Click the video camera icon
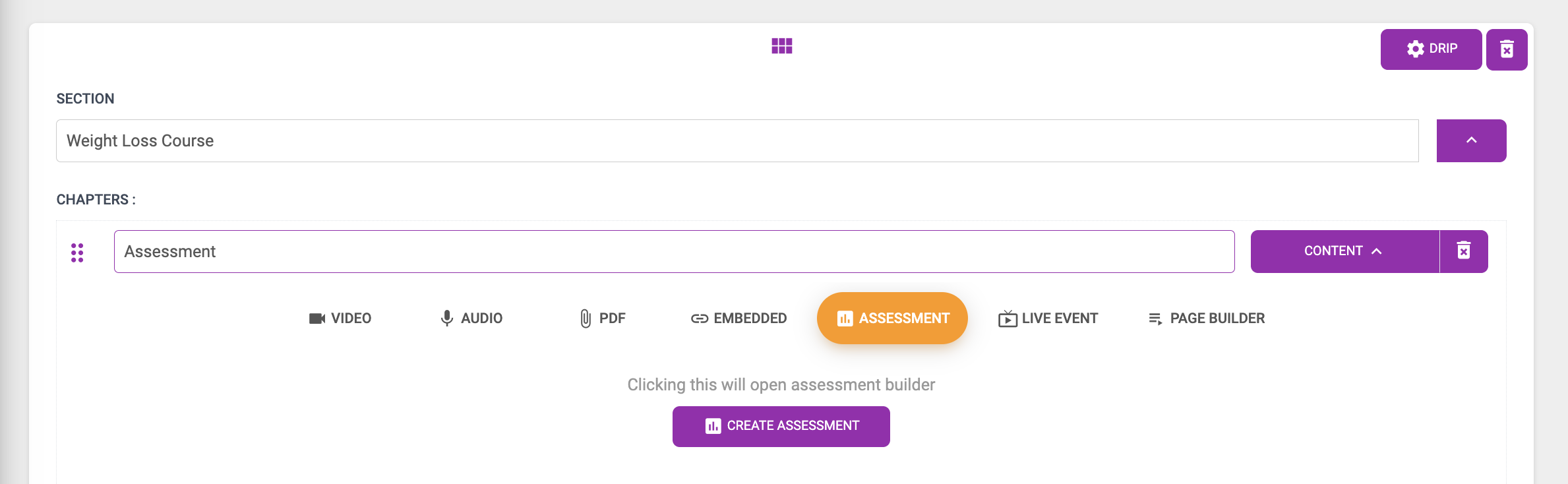Viewport: 1568px width, 484px height. point(317,318)
